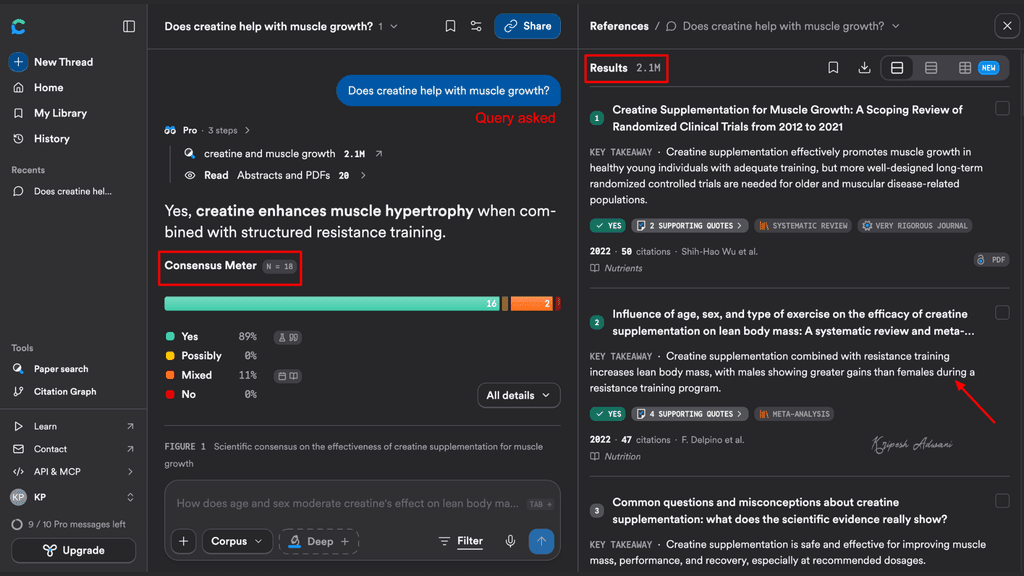Open the Corpus dropdown
The height and width of the screenshot is (576, 1024).
(x=237, y=541)
